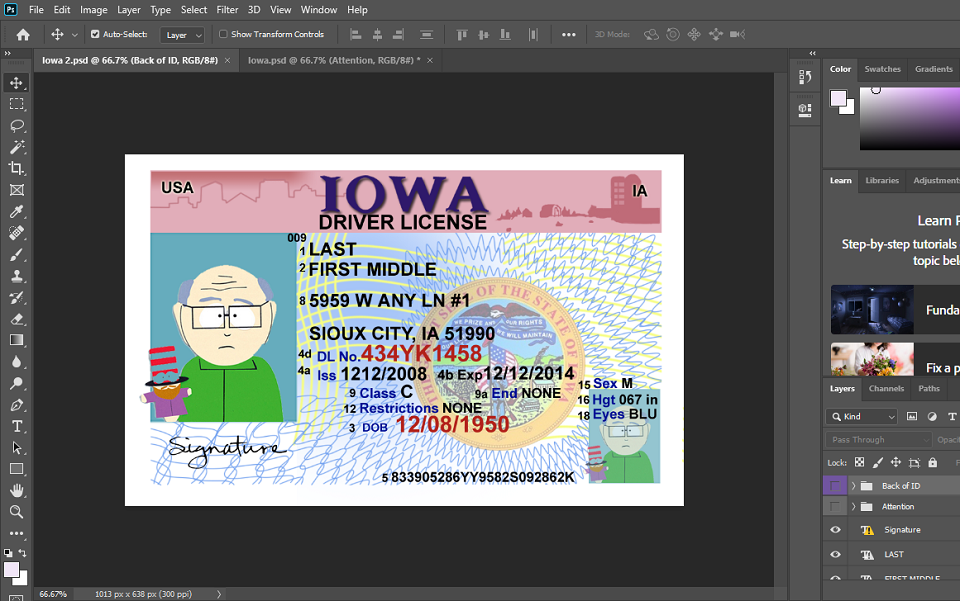960x601 pixels.
Task: Click the align horizontal centers icon
Action: pos(378,34)
